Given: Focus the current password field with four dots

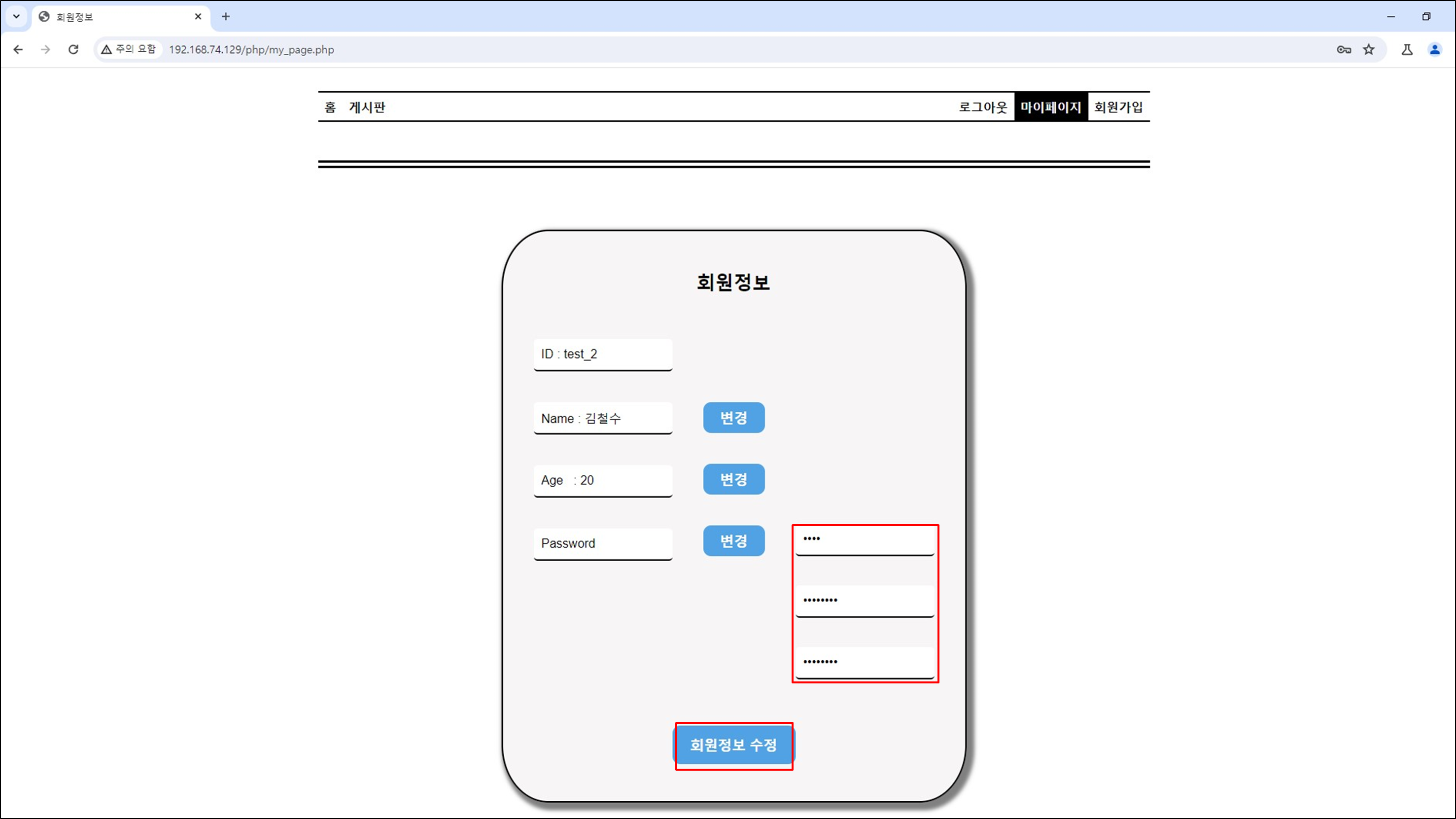Looking at the screenshot, I should tap(865, 541).
